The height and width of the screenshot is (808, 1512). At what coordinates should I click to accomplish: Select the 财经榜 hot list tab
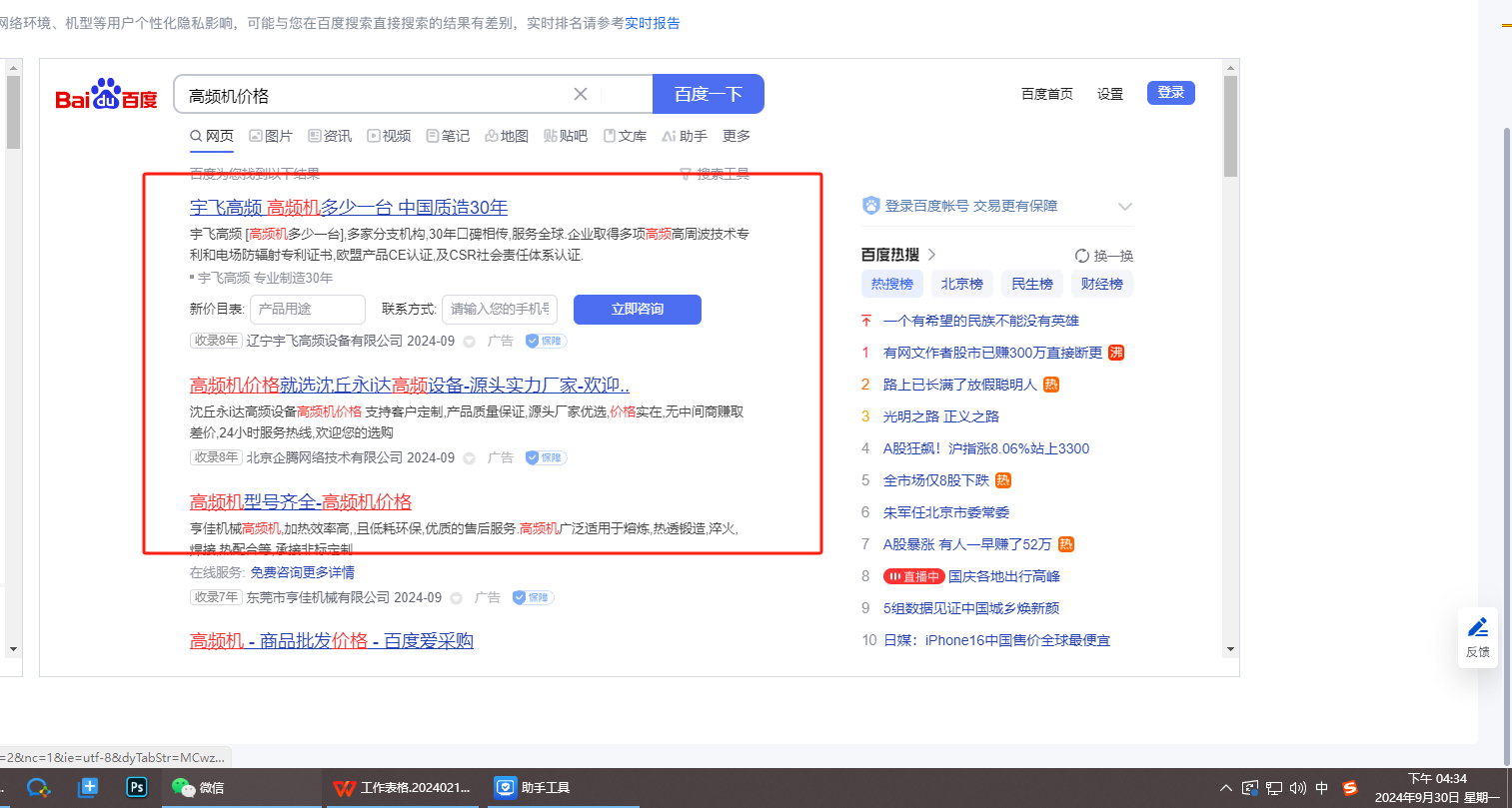pos(1101,284)
